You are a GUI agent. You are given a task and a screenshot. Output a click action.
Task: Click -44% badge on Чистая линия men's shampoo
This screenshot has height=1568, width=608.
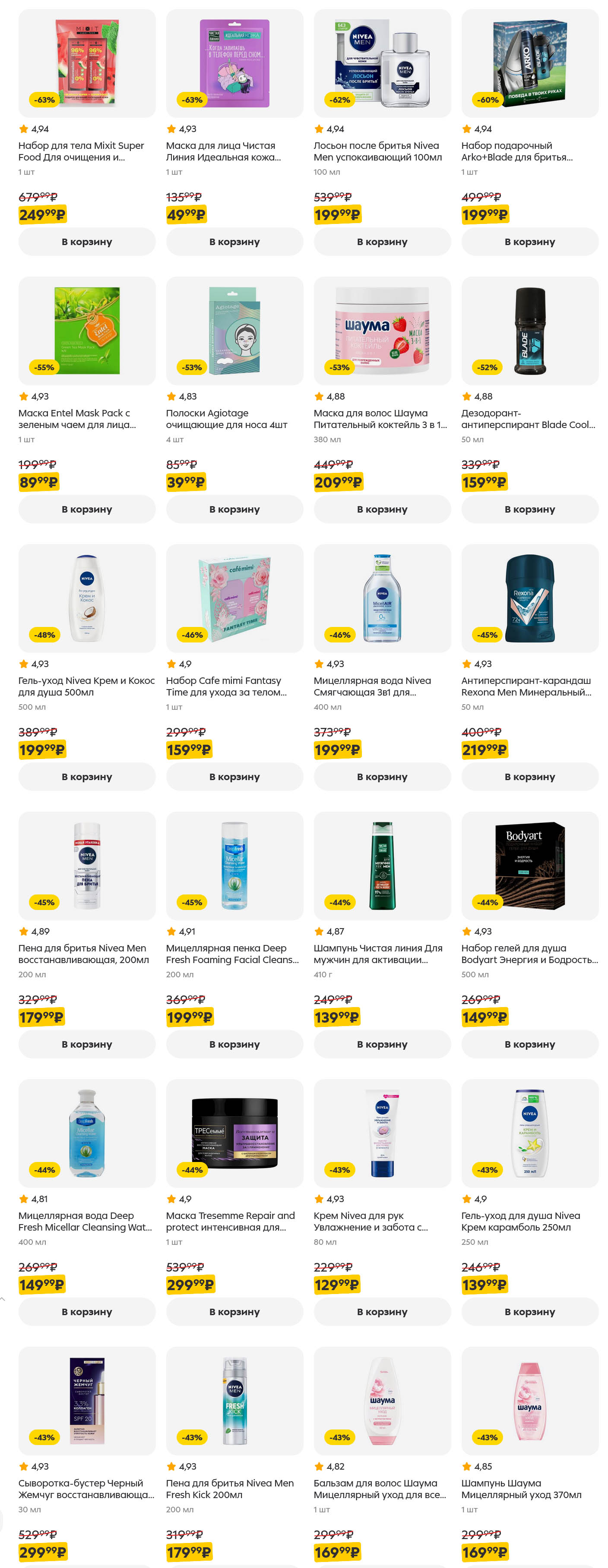pos(339,902)
